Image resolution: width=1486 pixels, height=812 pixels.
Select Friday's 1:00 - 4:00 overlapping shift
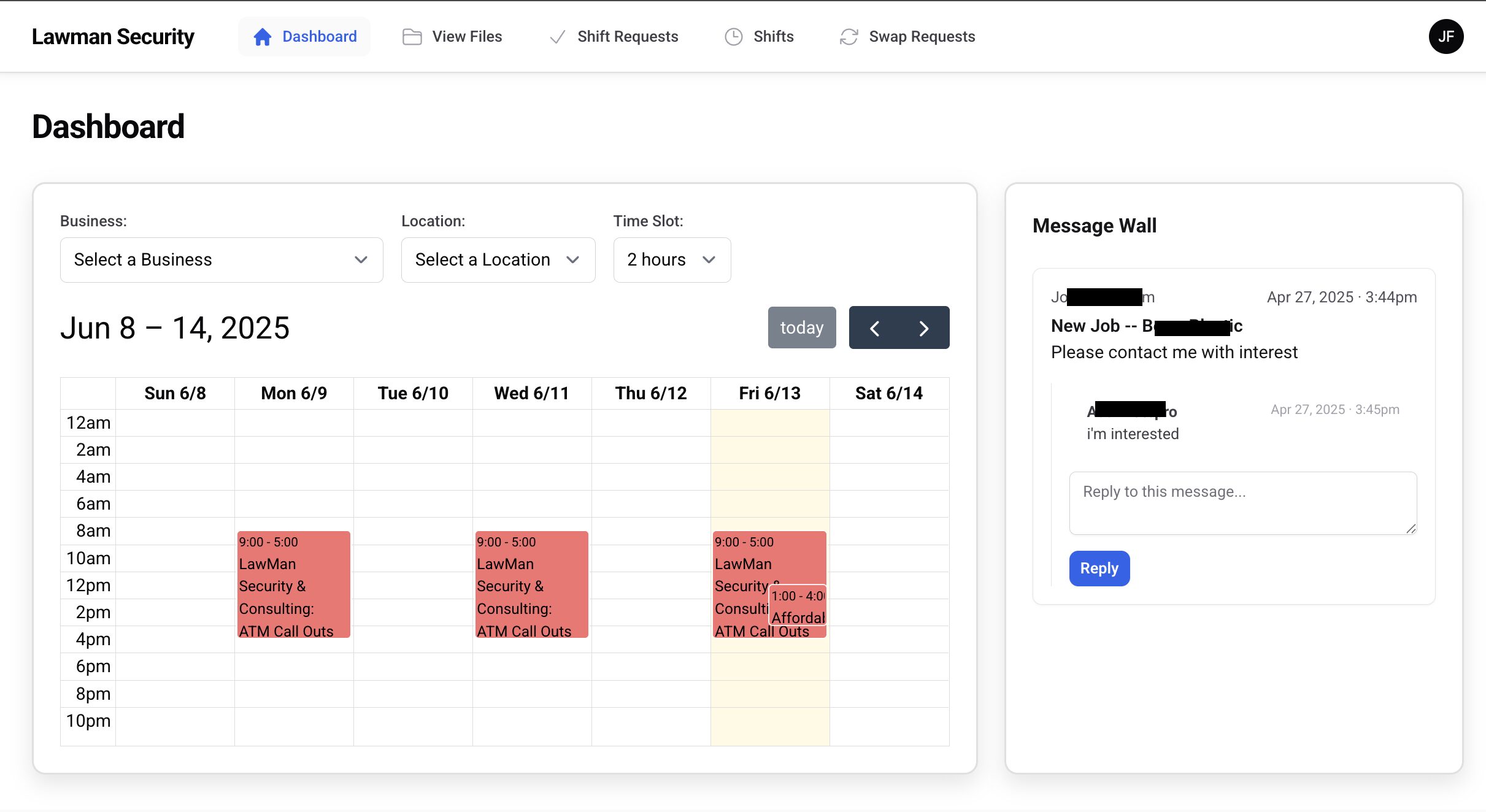pos(798,606)
